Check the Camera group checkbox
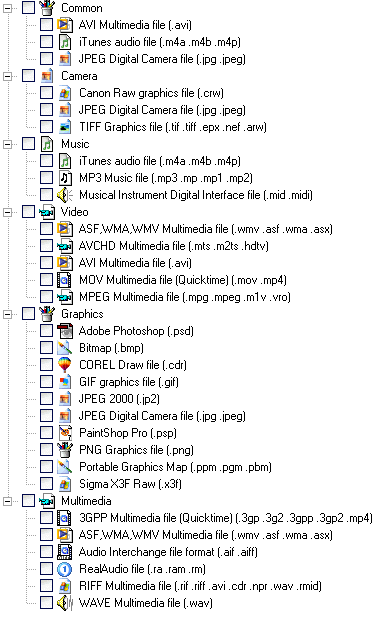The width and height of the screenshot is (388, 622). (29, 76)
